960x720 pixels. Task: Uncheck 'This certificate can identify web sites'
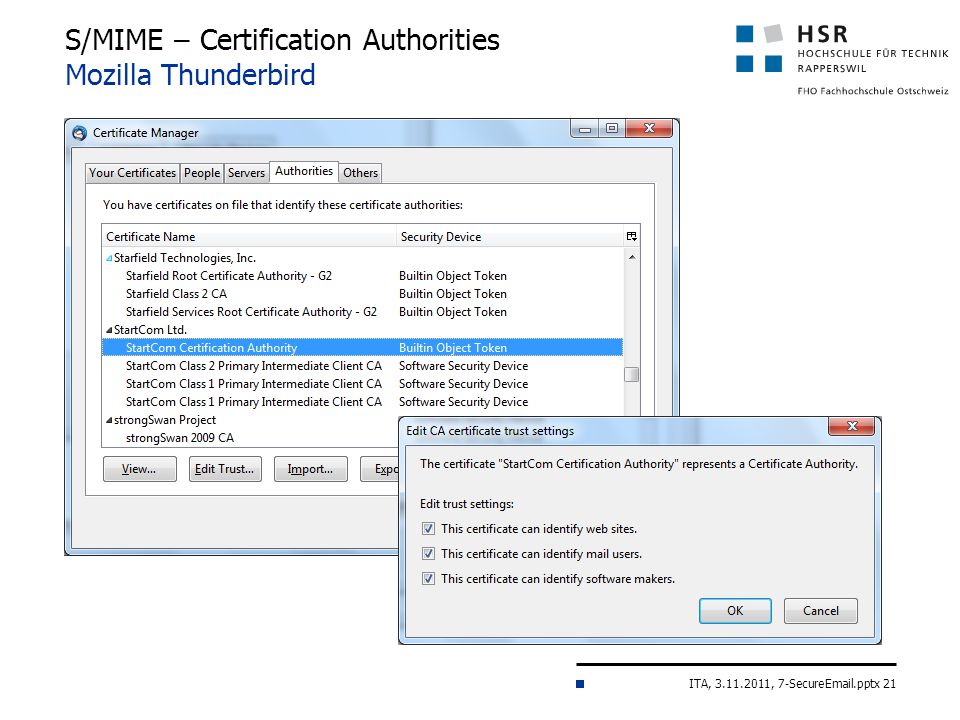coord(429,528)
